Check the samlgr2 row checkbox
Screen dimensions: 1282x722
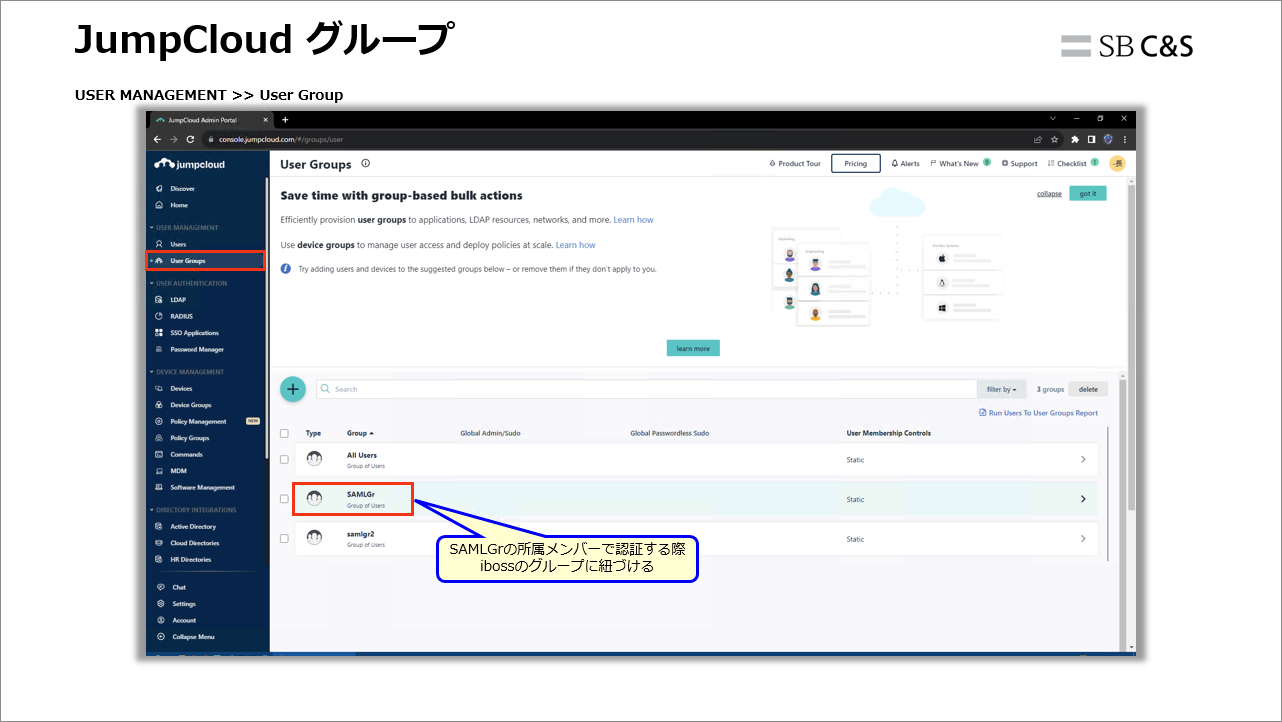click(x=284, y=538)
